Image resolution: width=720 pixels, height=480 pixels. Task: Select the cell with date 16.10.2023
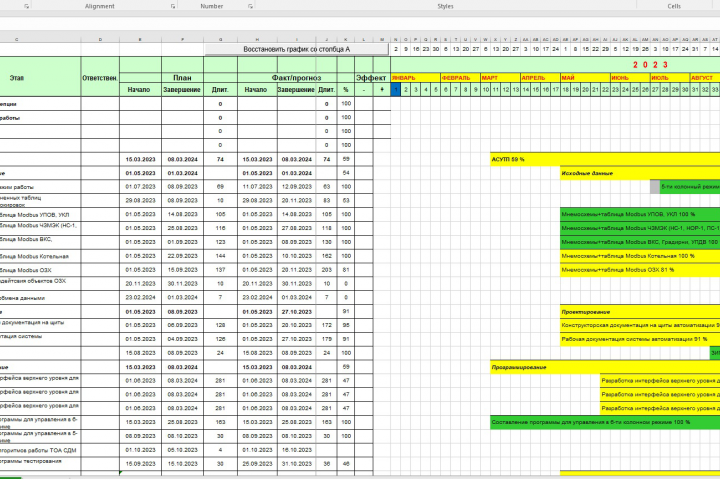click(x=297, y=450)
